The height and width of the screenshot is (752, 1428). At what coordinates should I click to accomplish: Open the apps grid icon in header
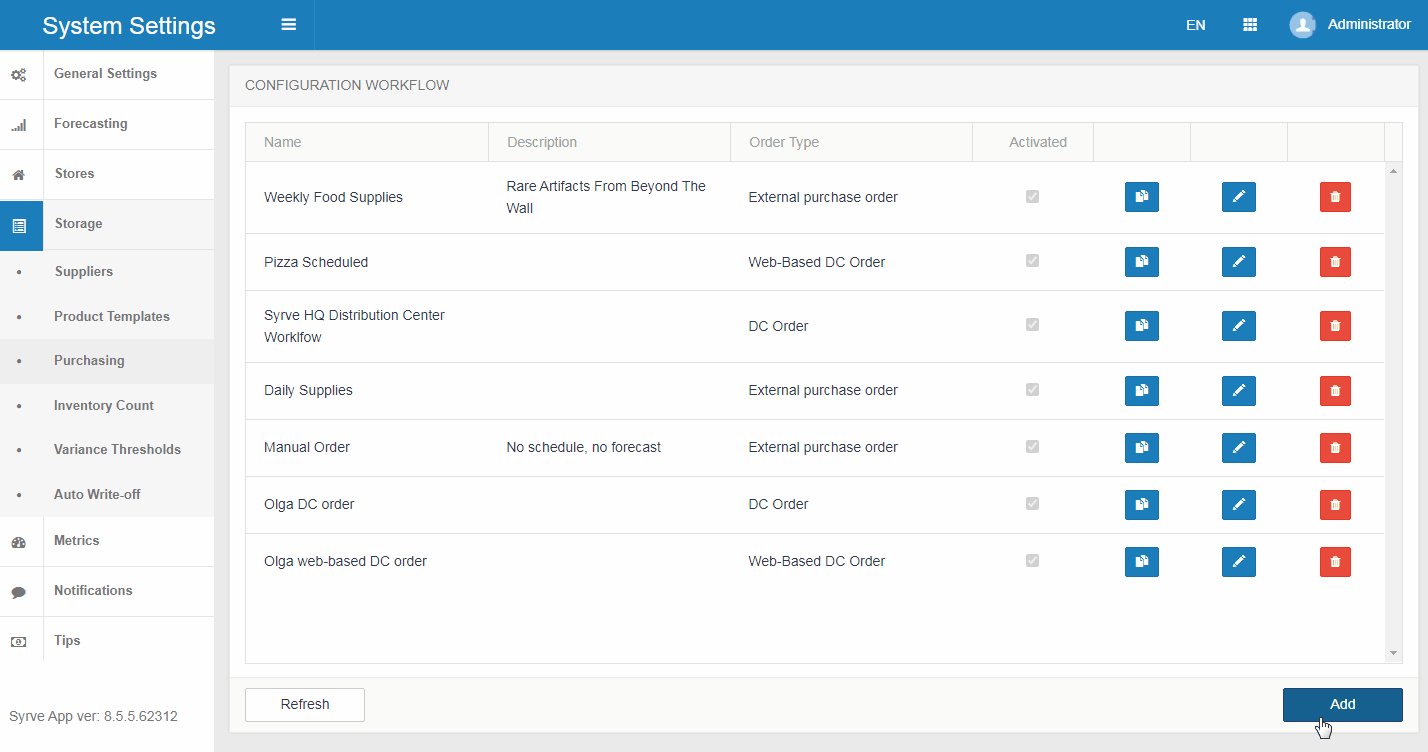pos(1249,25)
